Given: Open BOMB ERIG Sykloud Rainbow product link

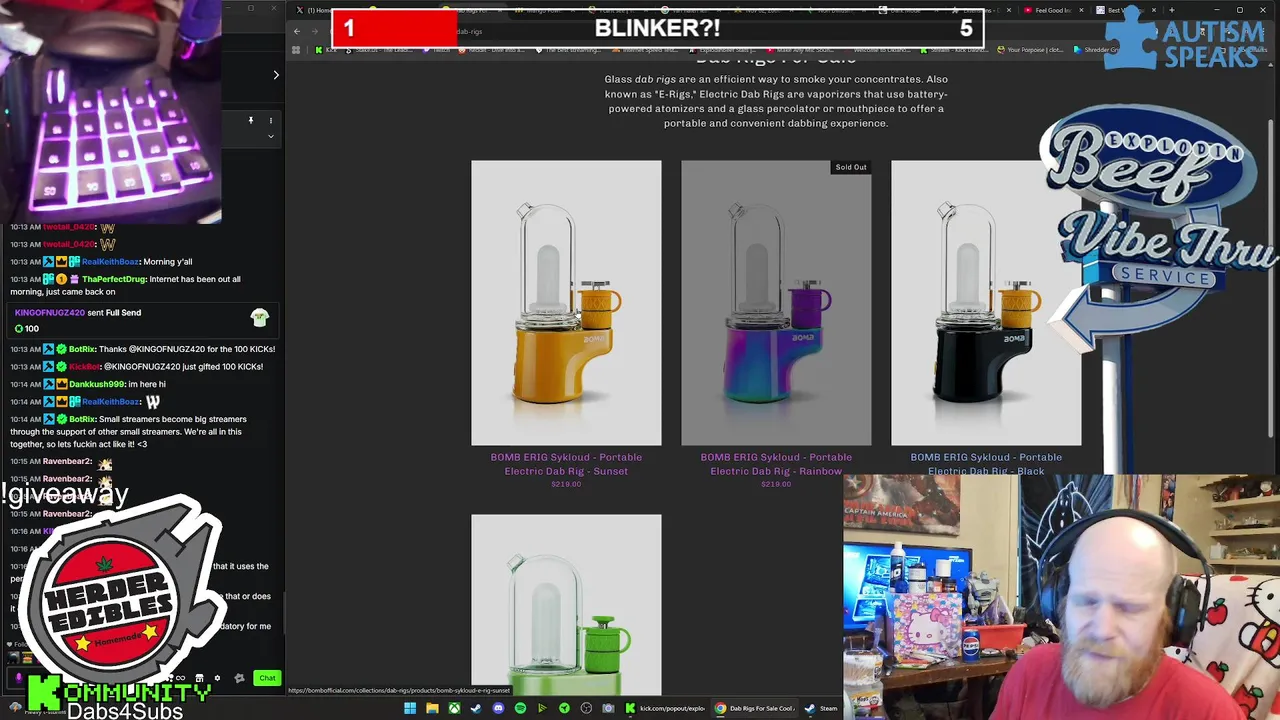Looking at the screenshot, I should [776, 464].
